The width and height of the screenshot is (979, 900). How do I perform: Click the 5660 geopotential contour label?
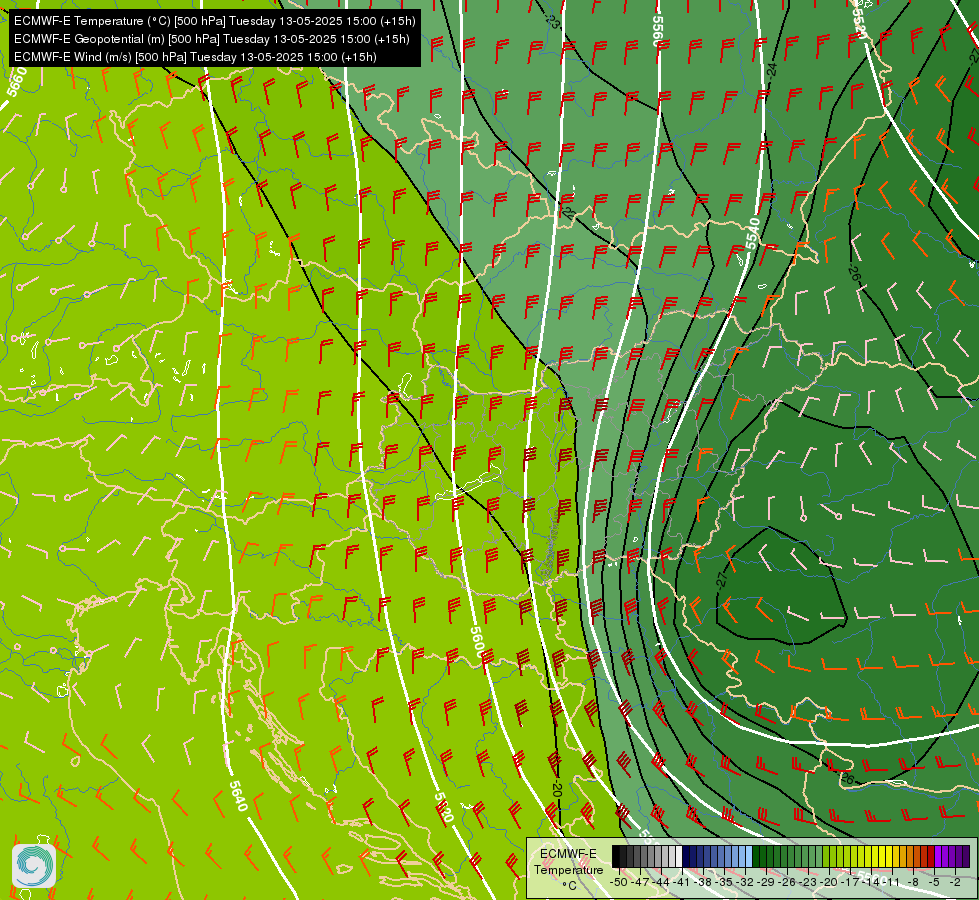pyautogui.click(x=17, y=82)
